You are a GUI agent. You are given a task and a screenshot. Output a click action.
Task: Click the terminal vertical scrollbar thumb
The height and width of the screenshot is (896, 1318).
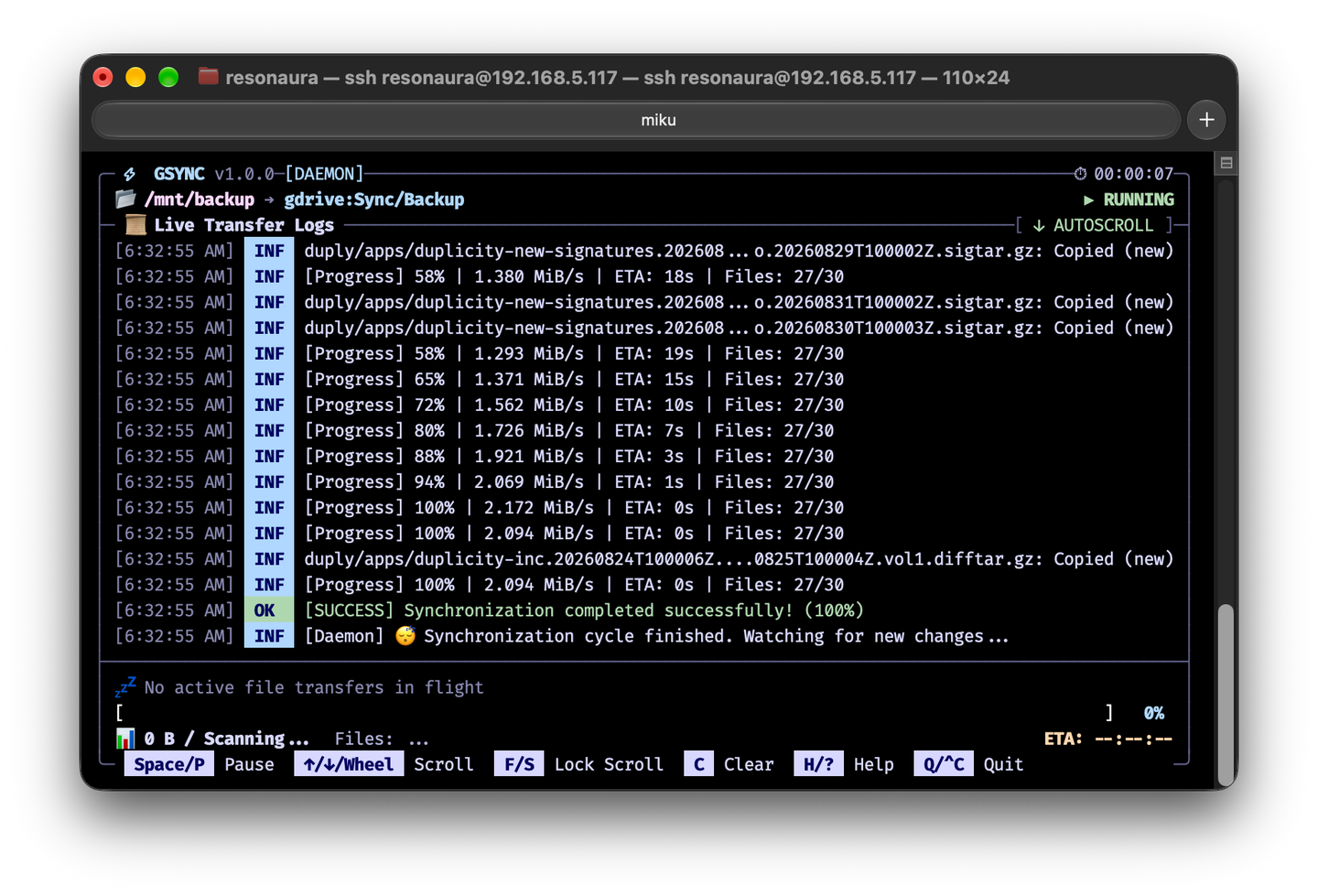click(1226, 695)
